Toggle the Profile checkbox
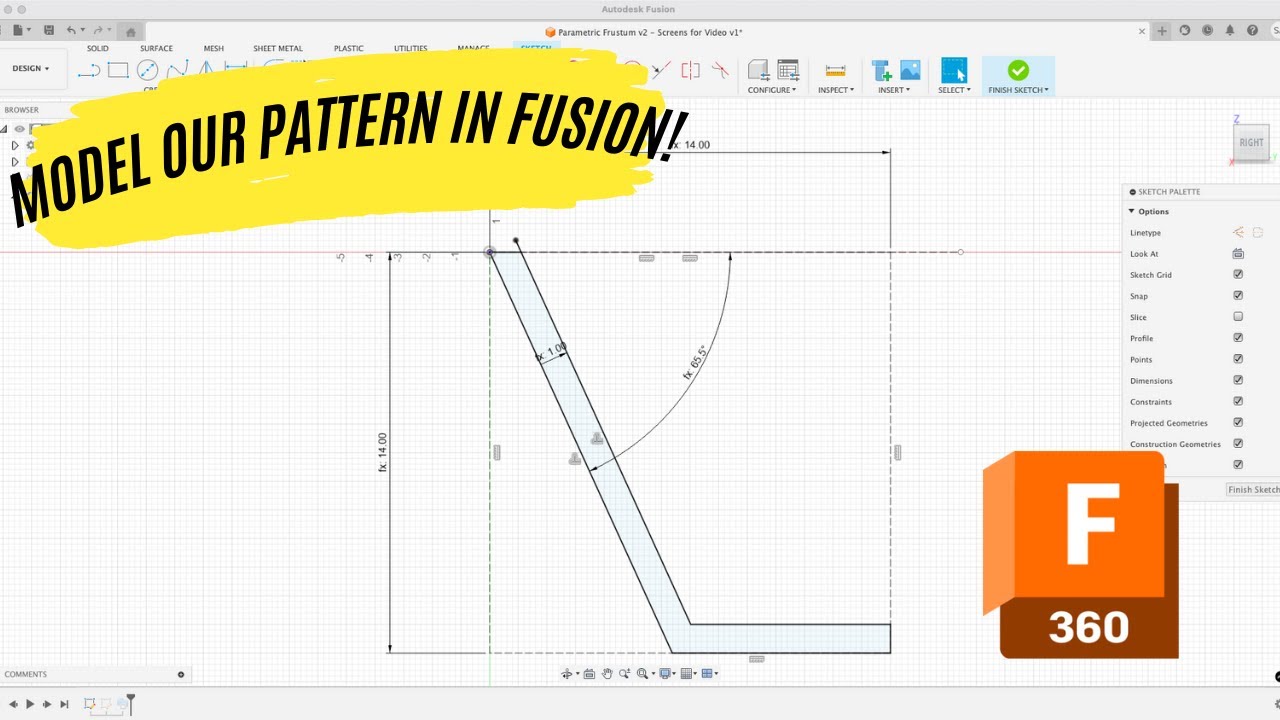 [1238, 338]
